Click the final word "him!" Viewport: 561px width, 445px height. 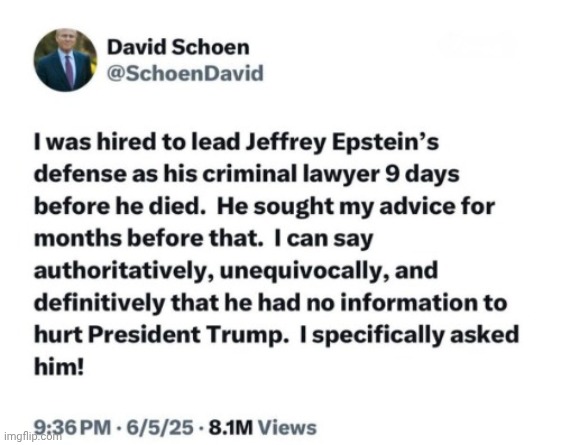(x=59, y=367)
